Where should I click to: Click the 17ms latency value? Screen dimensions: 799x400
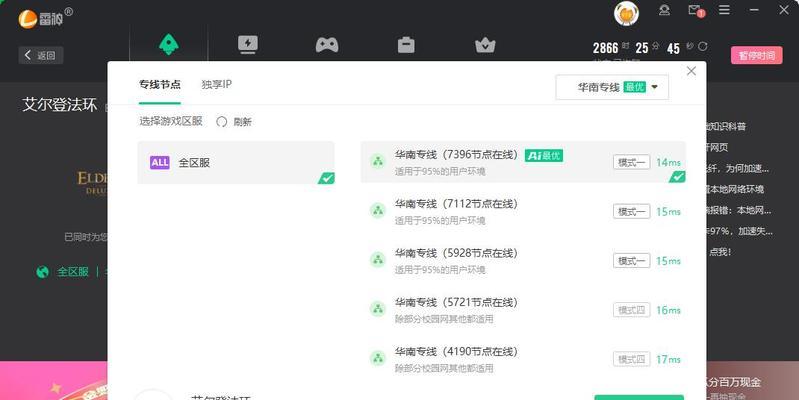pyautogui.click(x=668, y=359)
